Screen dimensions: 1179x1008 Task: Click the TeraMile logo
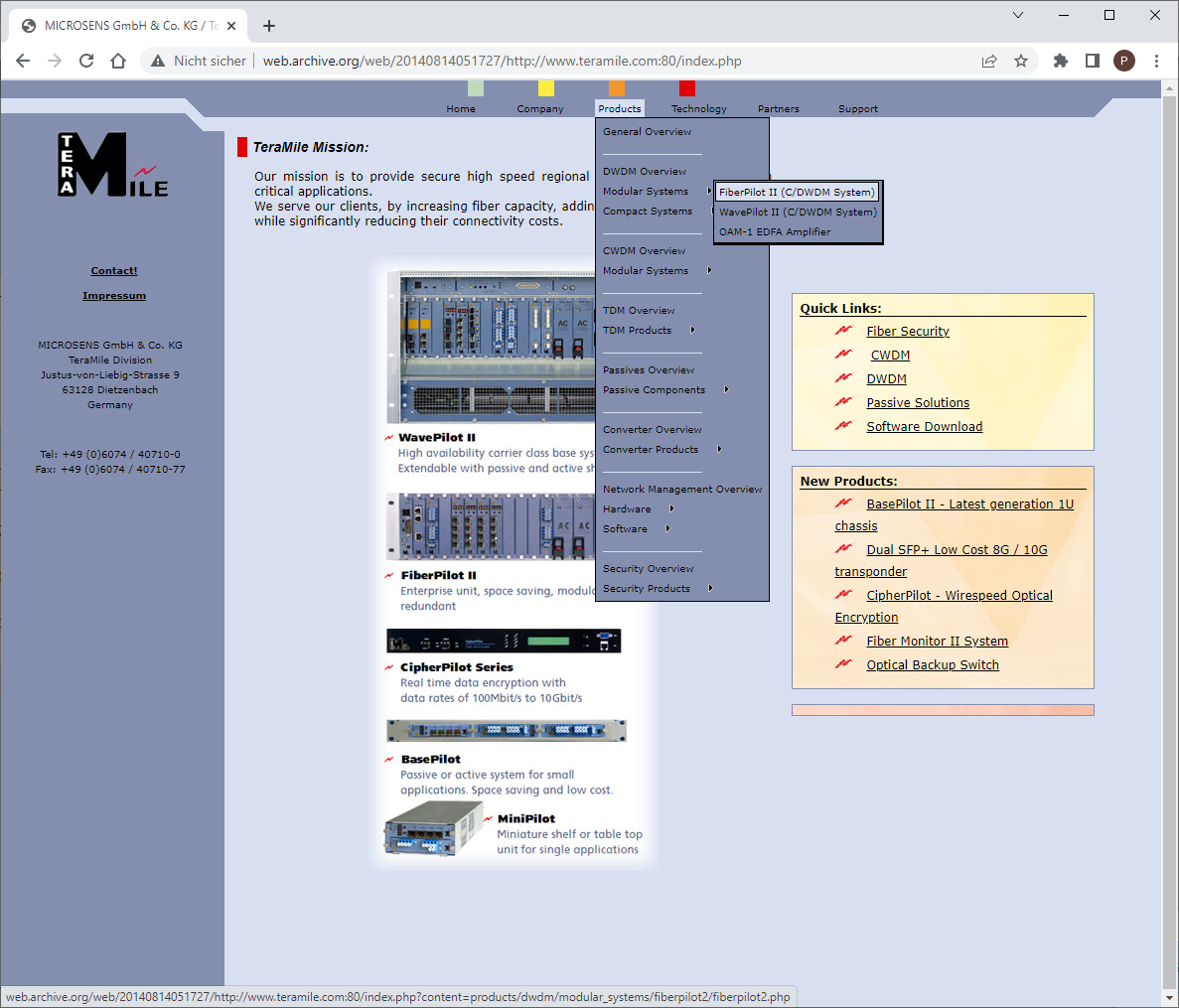coord(113,165)
